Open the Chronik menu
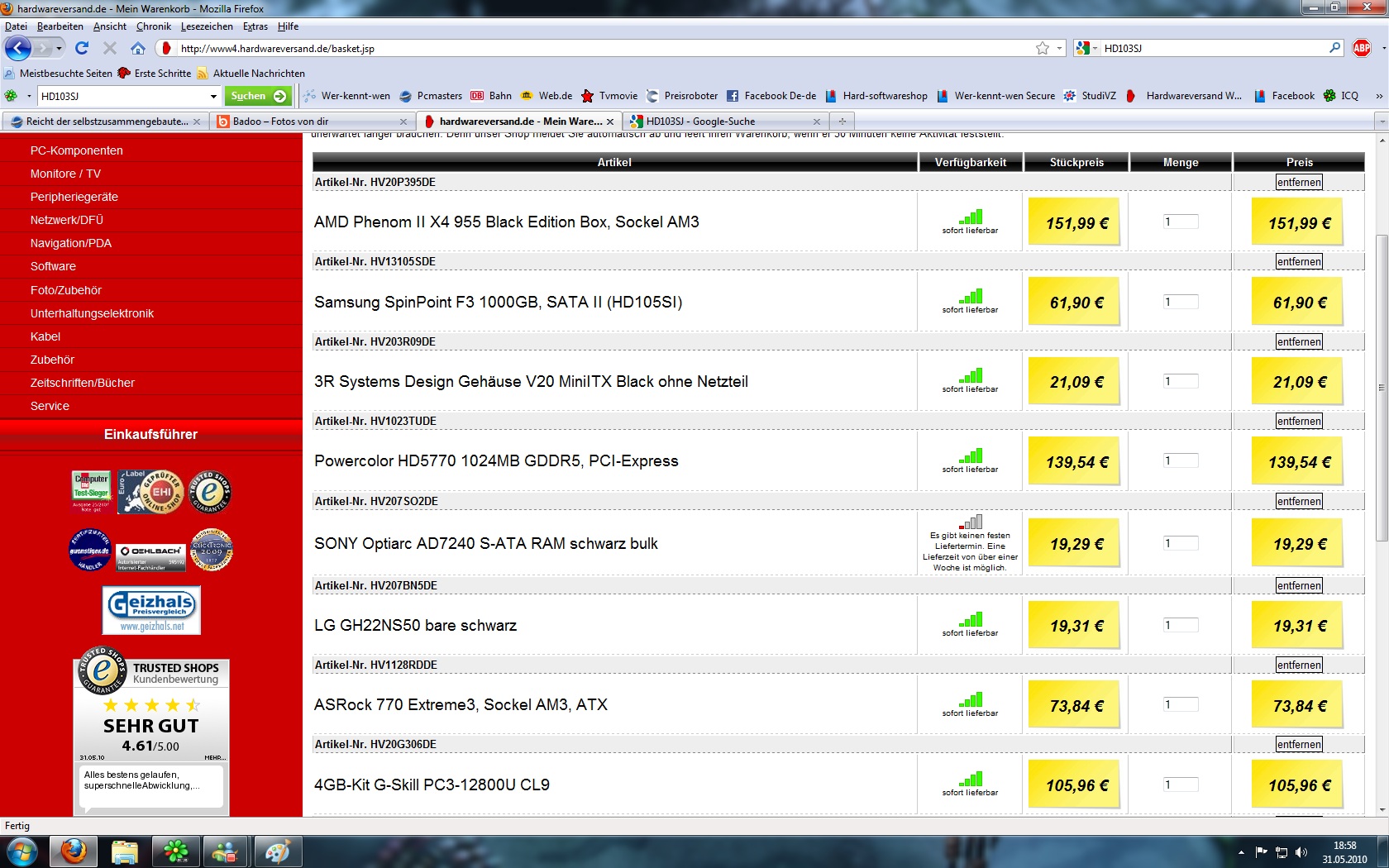 [x=154, y=26]
